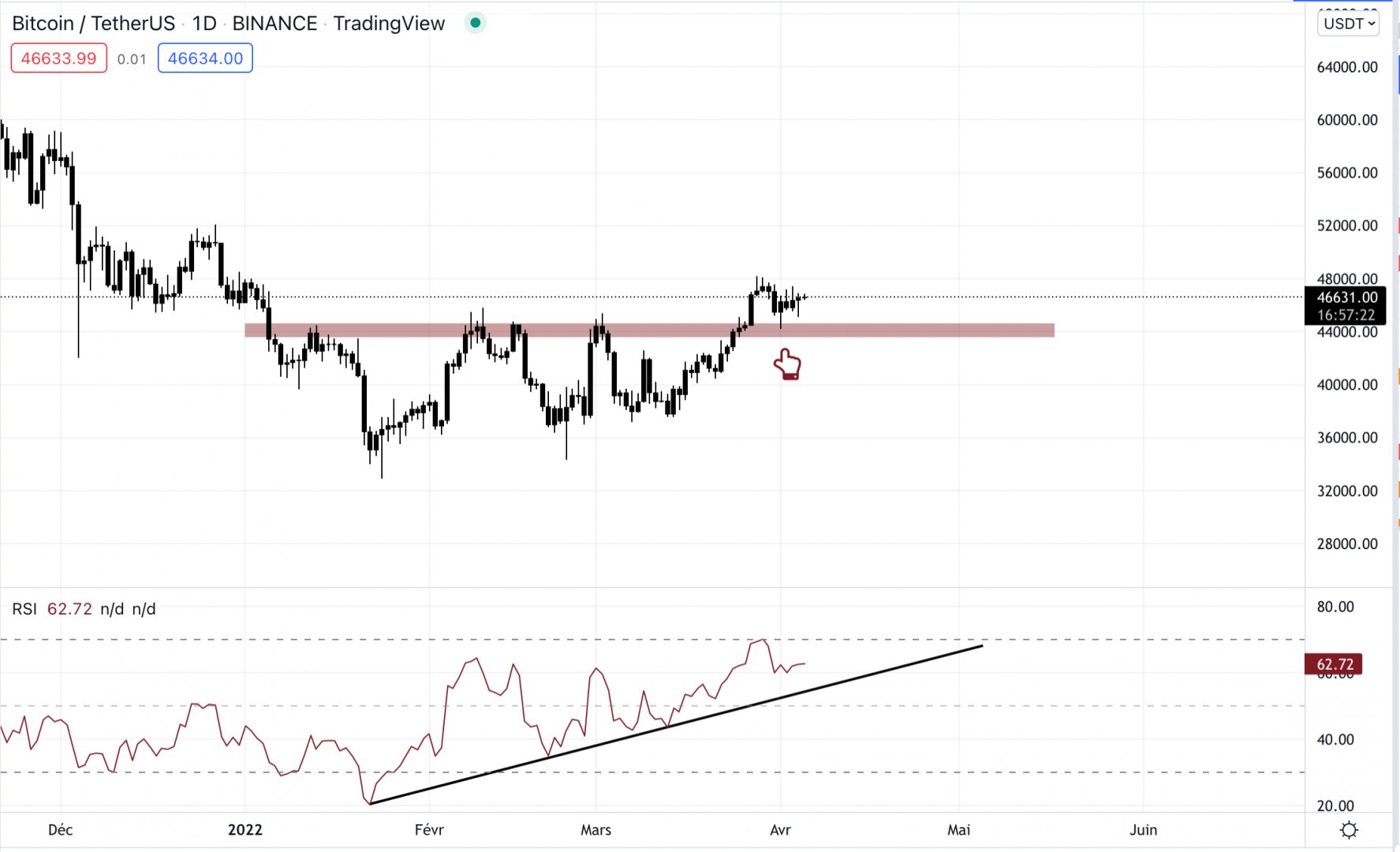Open the USDT currency dropdown
The width and height of the screenshot is (1400, 852).
pyautogui.click(x=1349, y=24)
